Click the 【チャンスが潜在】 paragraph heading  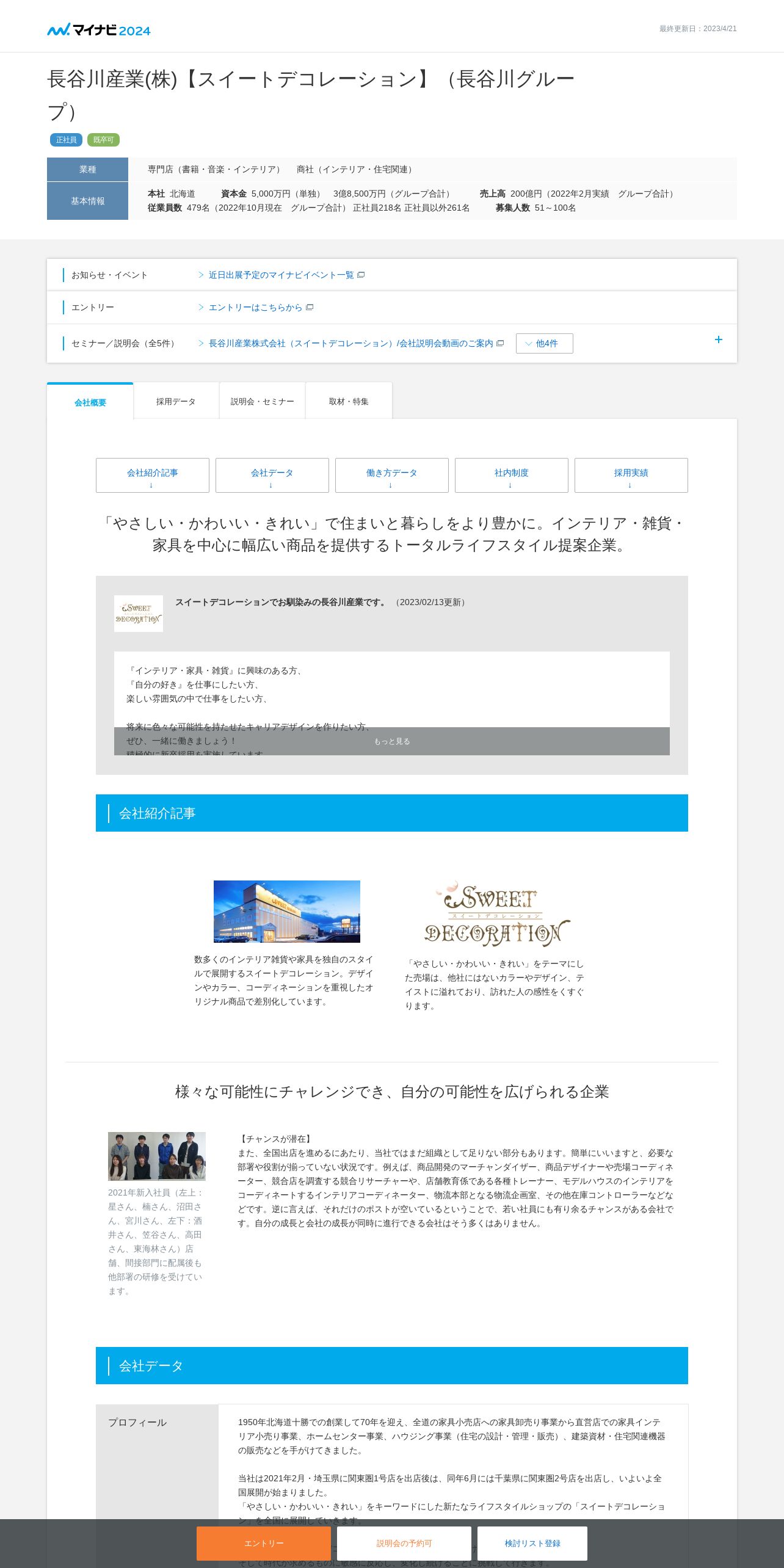click(276, 1139)
